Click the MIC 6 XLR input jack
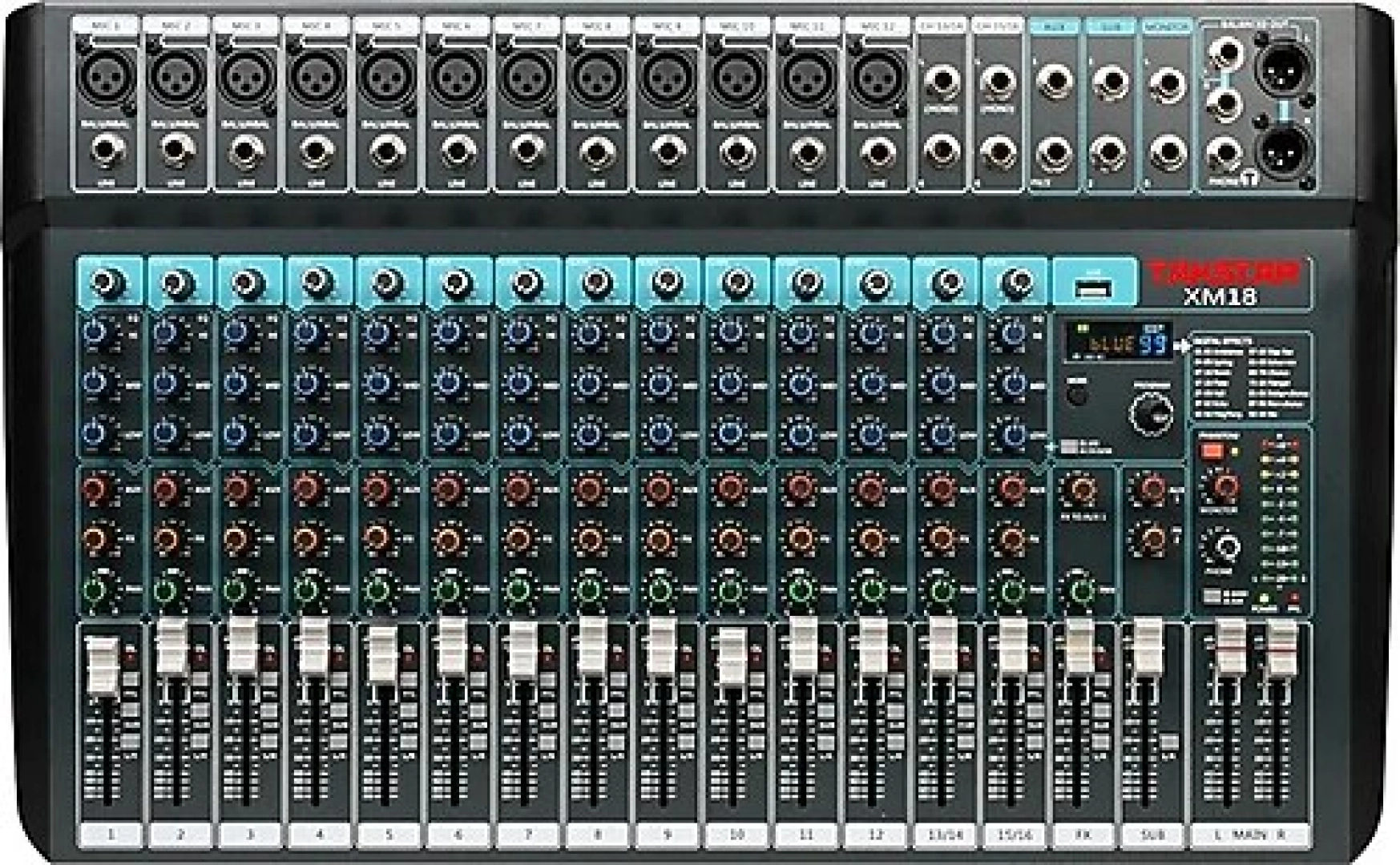Image resolution: width=1400 pixels, height=865 pixels. click(x=458, y=78)
